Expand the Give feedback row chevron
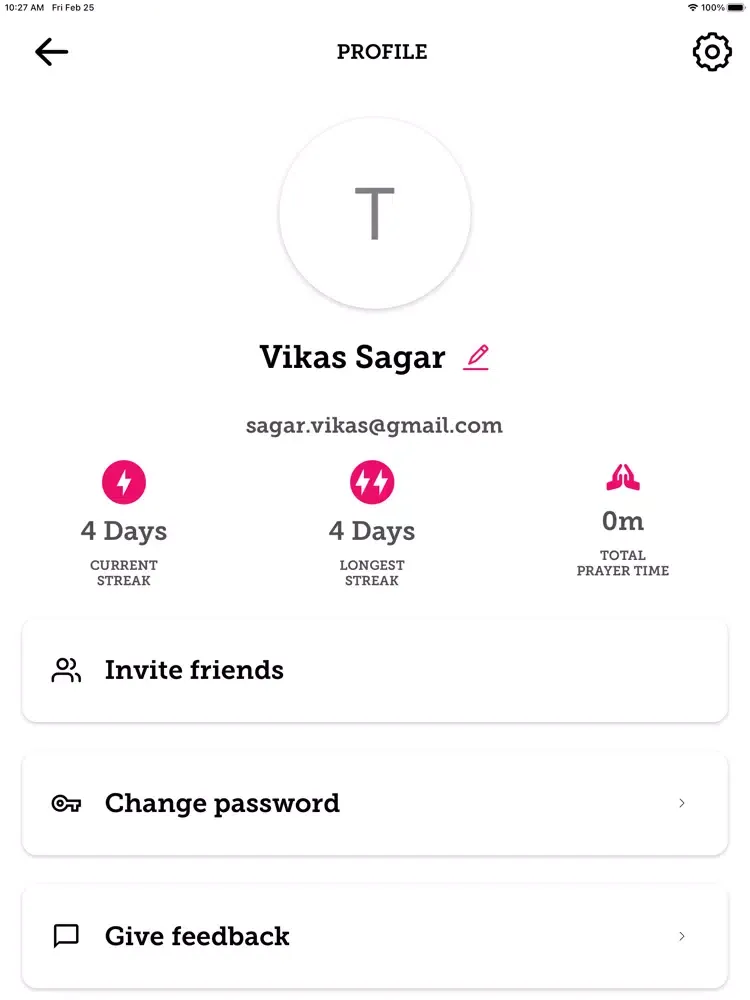Image resolution: width=750 pixels, height=1000 pixels. click(x=682, y=936)
